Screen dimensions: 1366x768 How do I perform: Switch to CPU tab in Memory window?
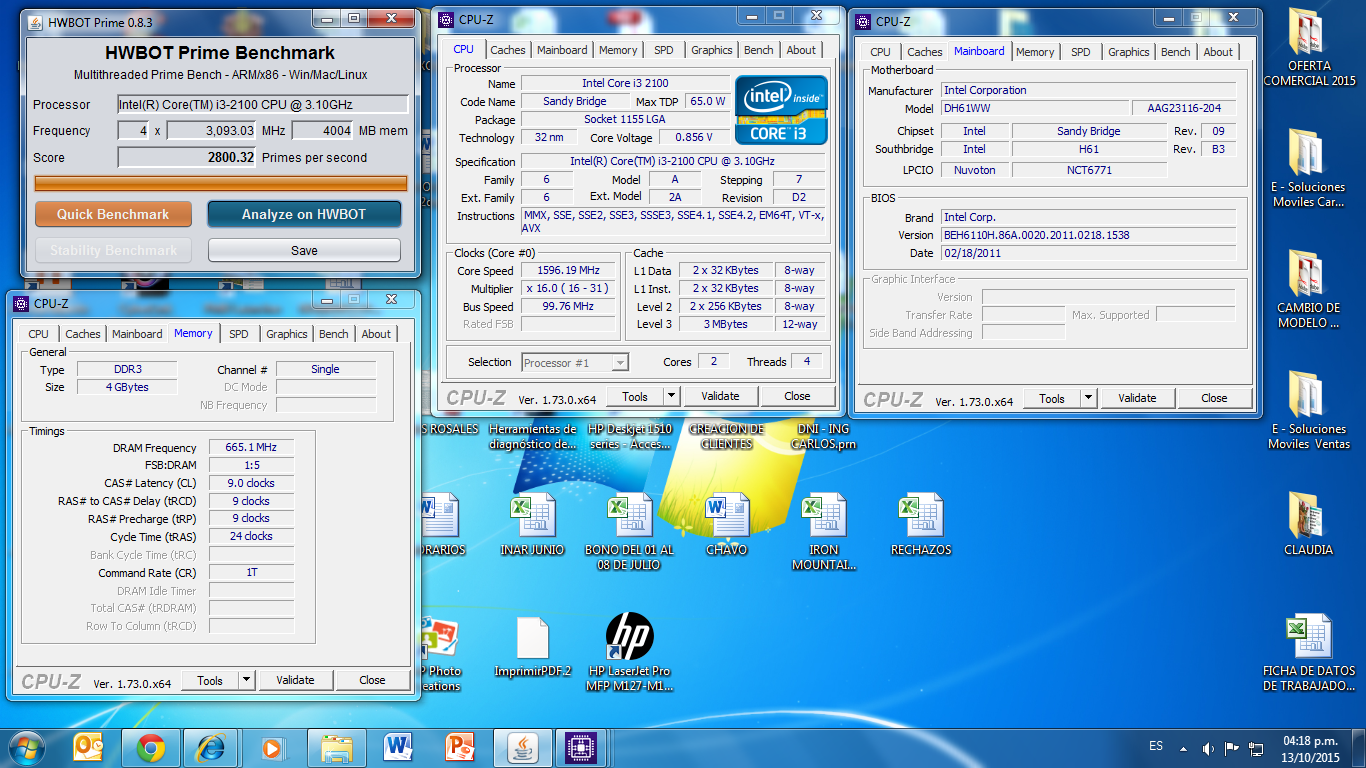click(38, 334)
